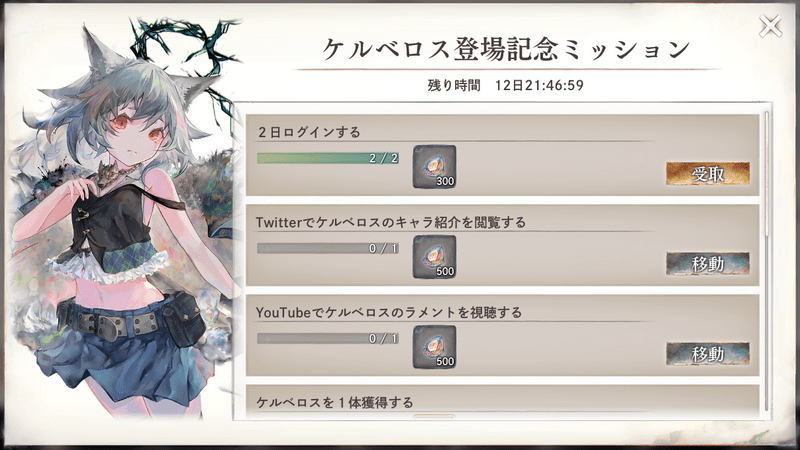The height and width of the screenshot is (450, 800).
Task: Click the YouTube mission 0/1 progress bar
Action: (328, 338)
